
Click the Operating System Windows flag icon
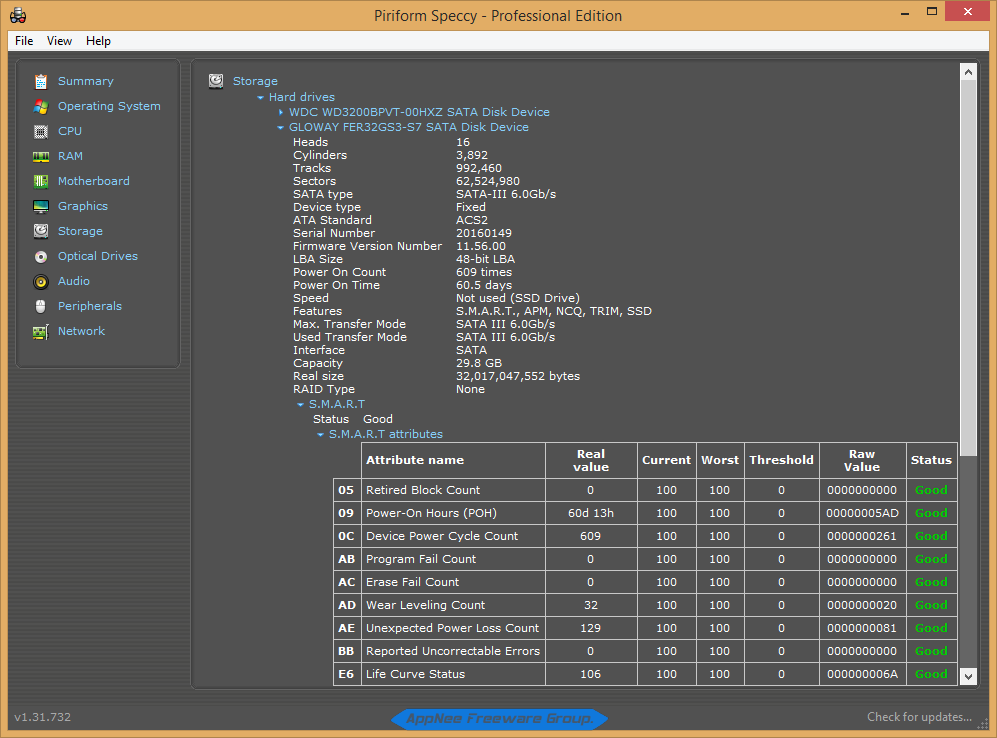pyautogui.click(x=41, y=107)
